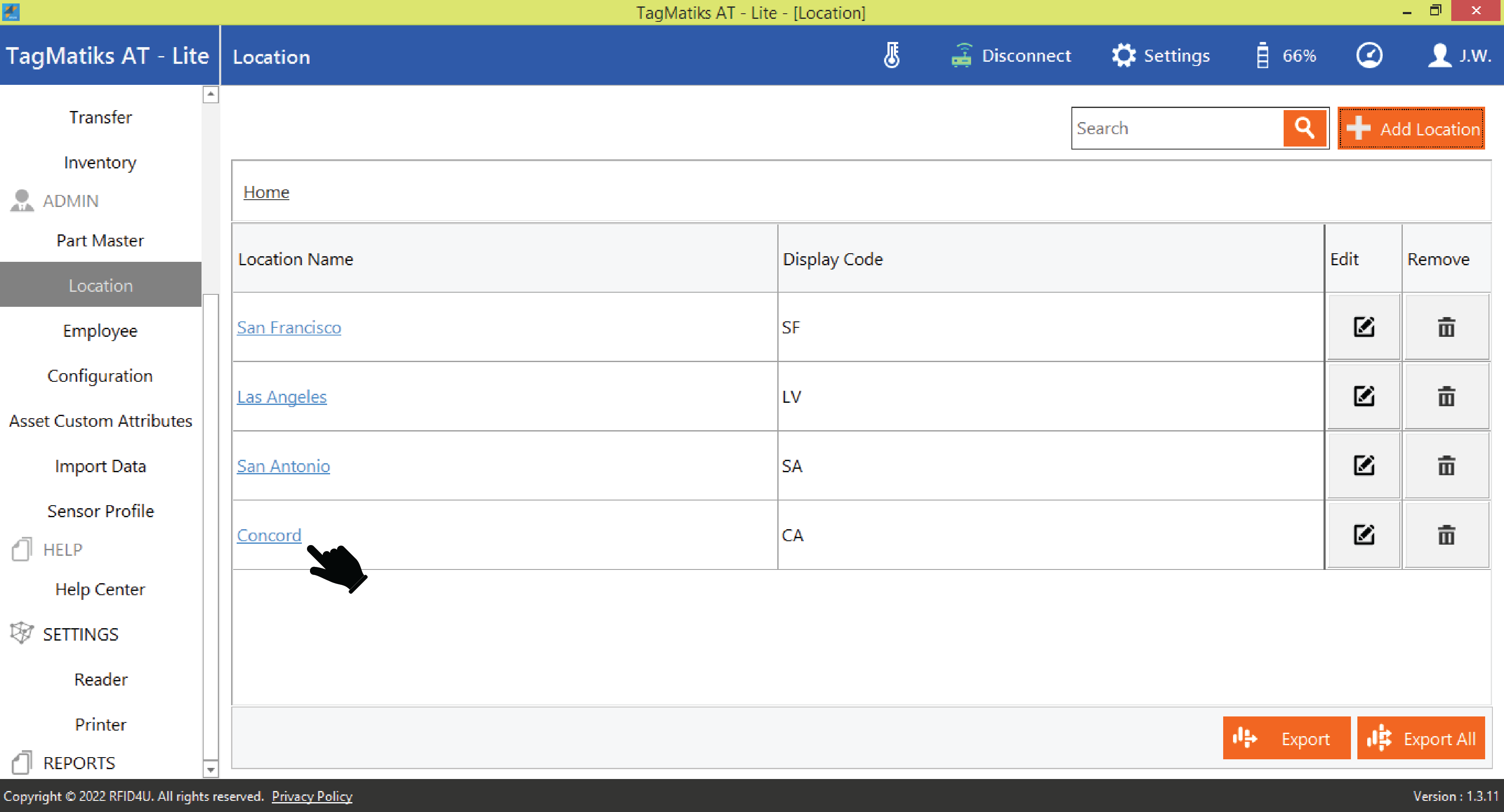Viewport: 1504px width, 812px height.
Task: Open Settings gear in top bar
Action: point(1123,56)
